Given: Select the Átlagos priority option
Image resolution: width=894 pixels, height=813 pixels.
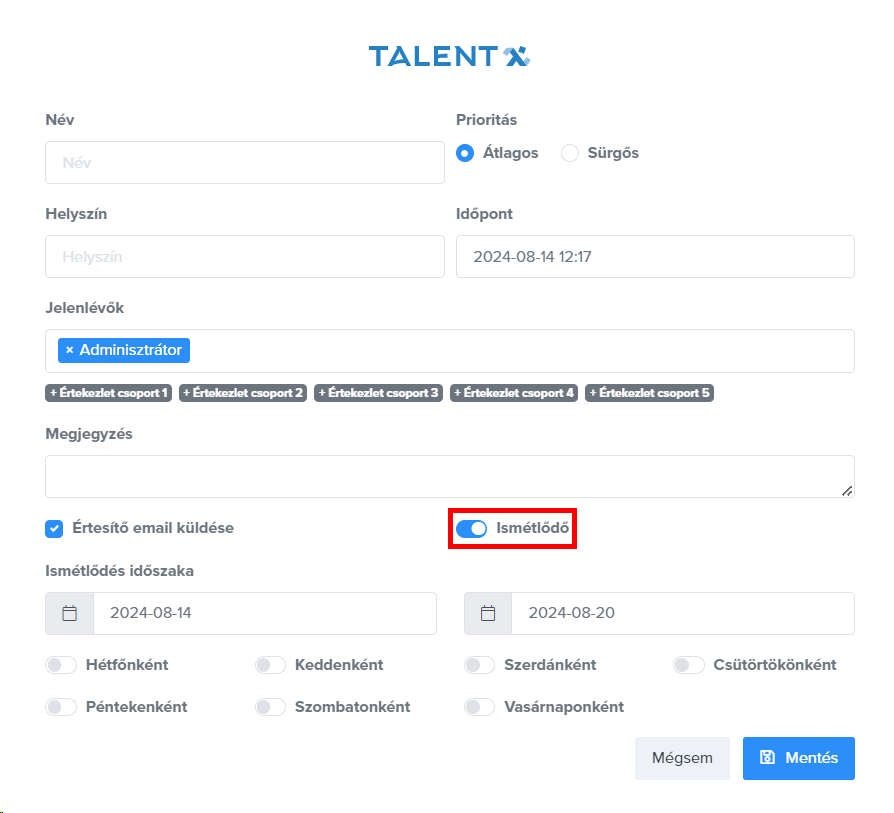Looking at the screenshot, I should click(465, 153).
